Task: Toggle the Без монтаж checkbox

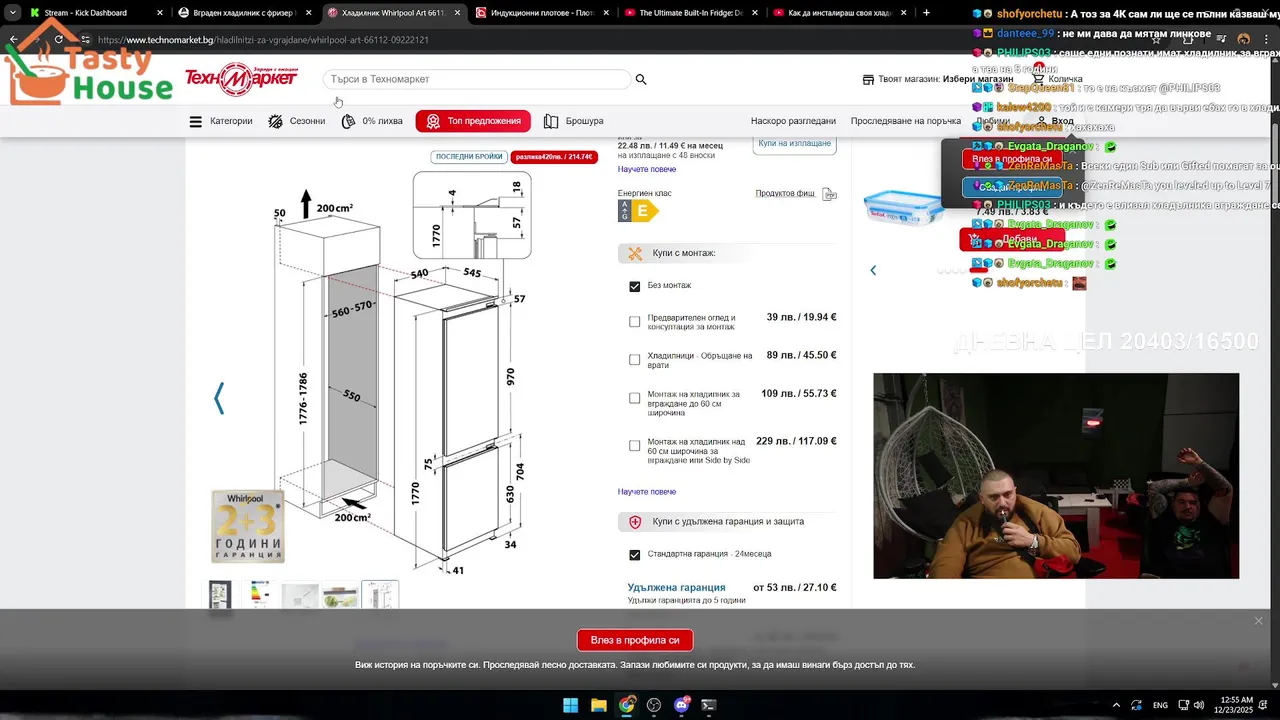Action: (x=634, y=286)
